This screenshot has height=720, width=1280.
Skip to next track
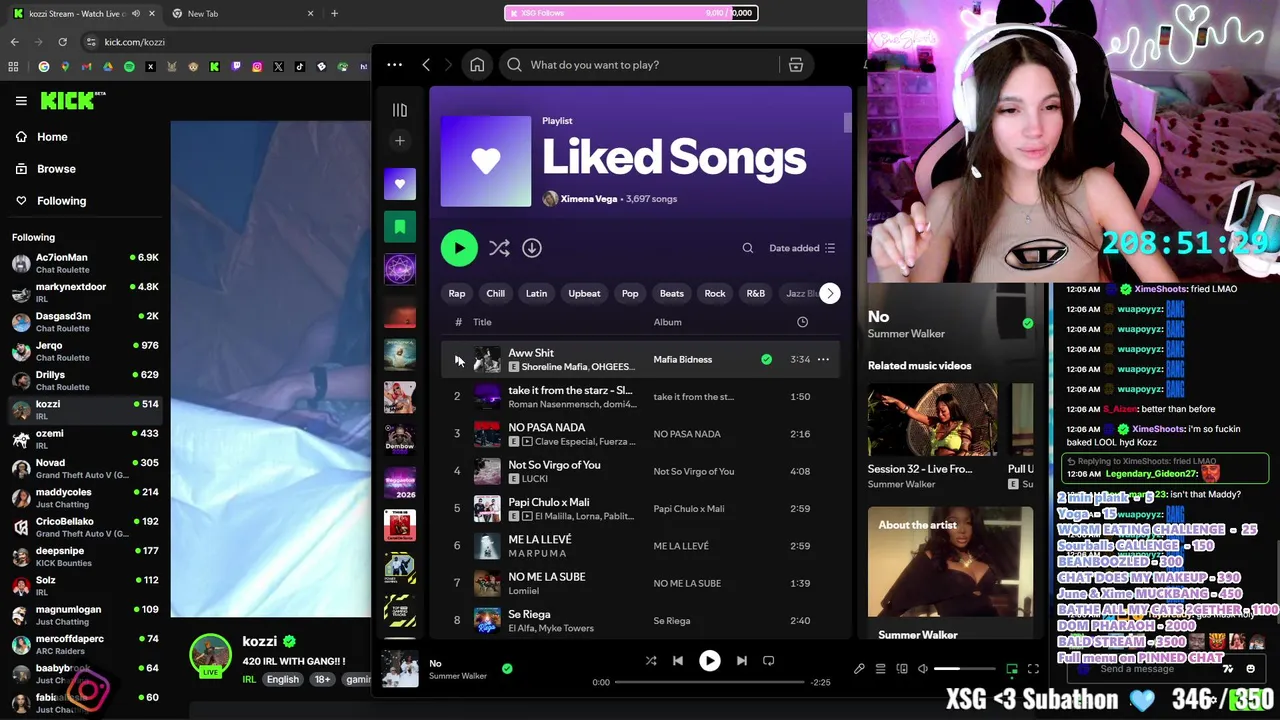(741, 661)
